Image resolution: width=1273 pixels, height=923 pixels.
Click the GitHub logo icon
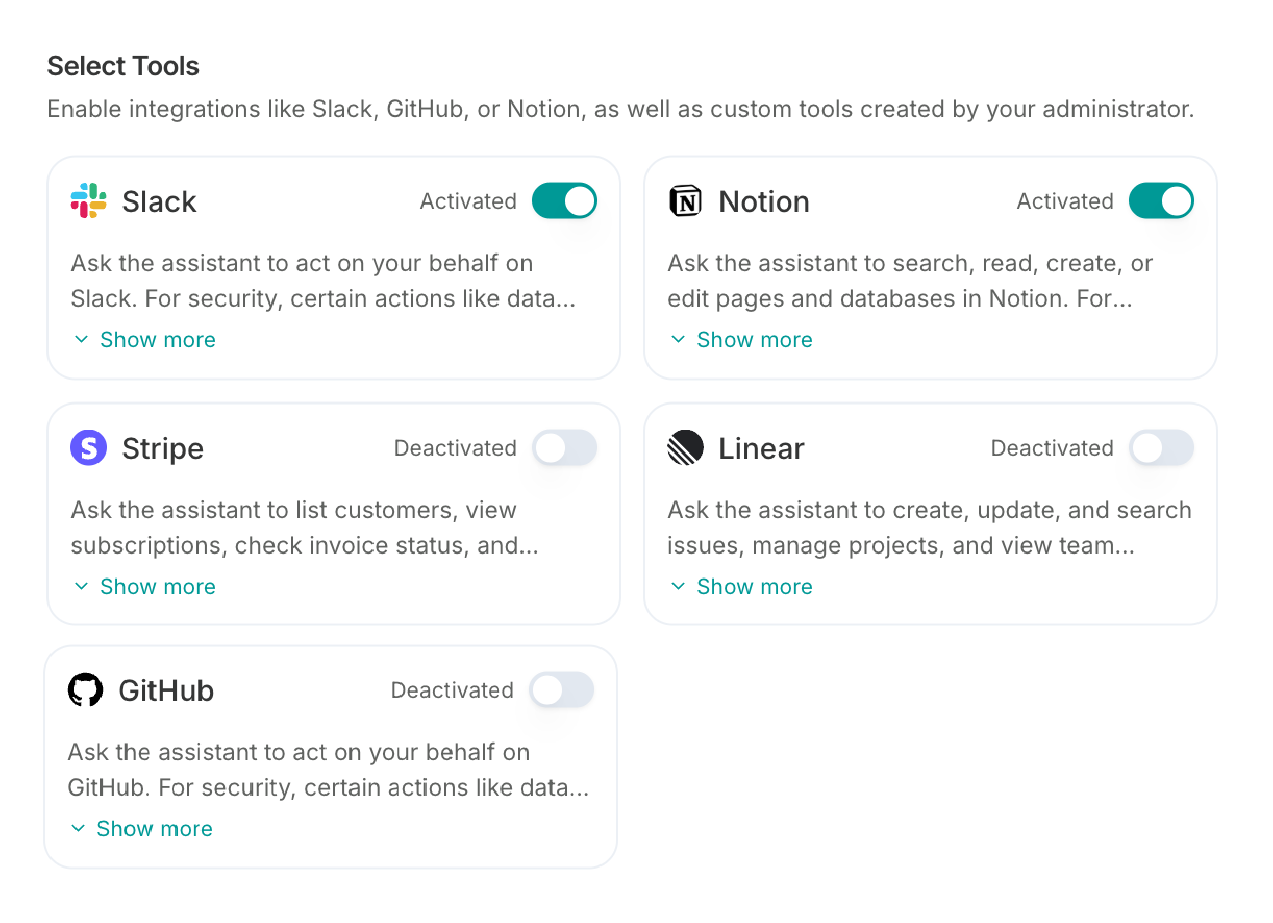click(x=85, y=690)
